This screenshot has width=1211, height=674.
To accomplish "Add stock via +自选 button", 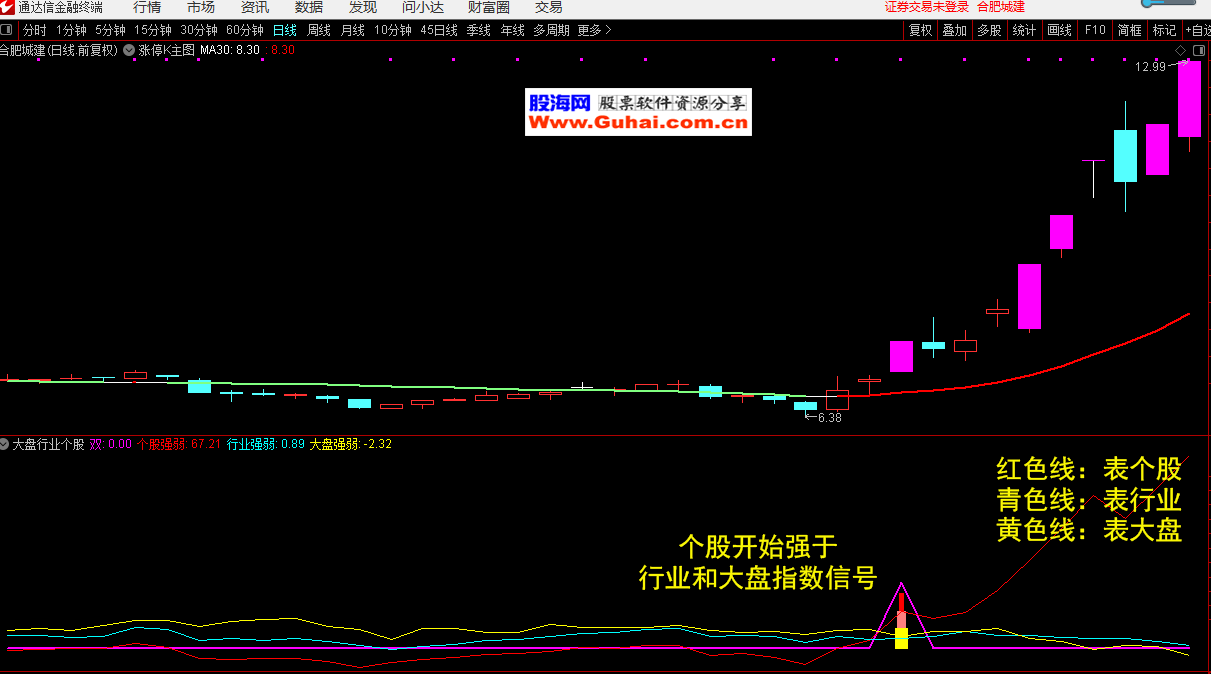I will pyautogui.click(x=1197, y=30).
